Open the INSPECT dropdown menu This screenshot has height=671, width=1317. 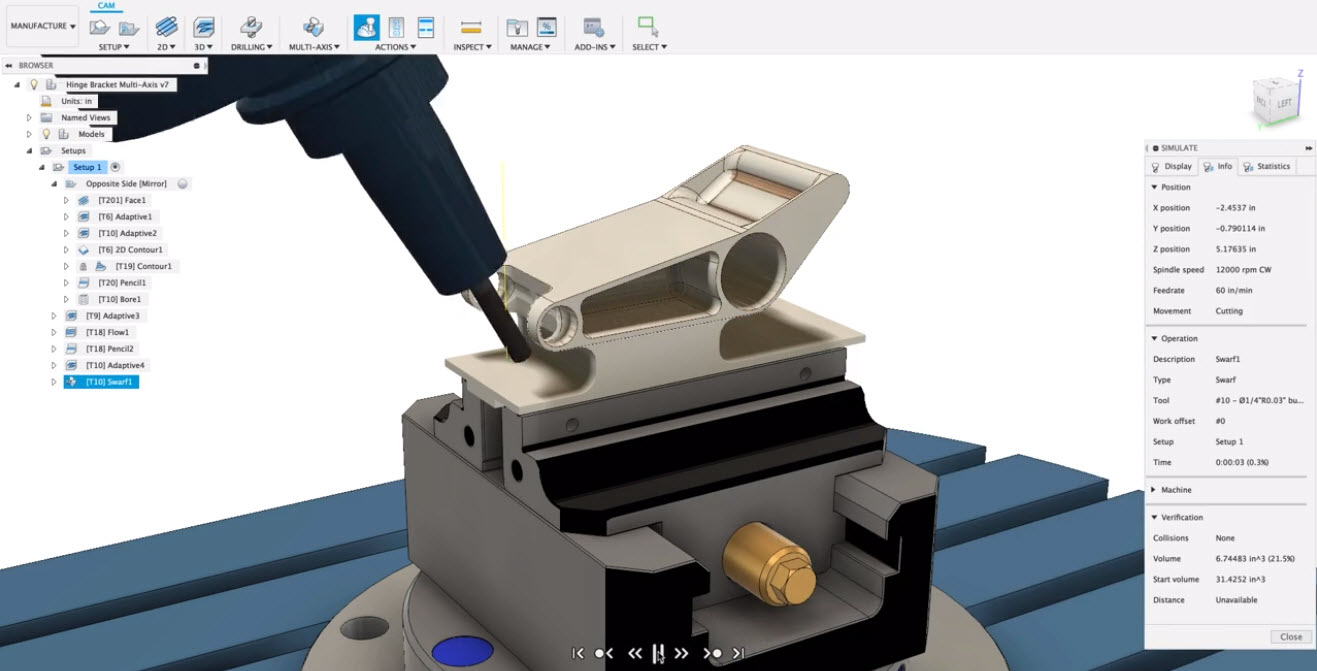coord(472,47)
